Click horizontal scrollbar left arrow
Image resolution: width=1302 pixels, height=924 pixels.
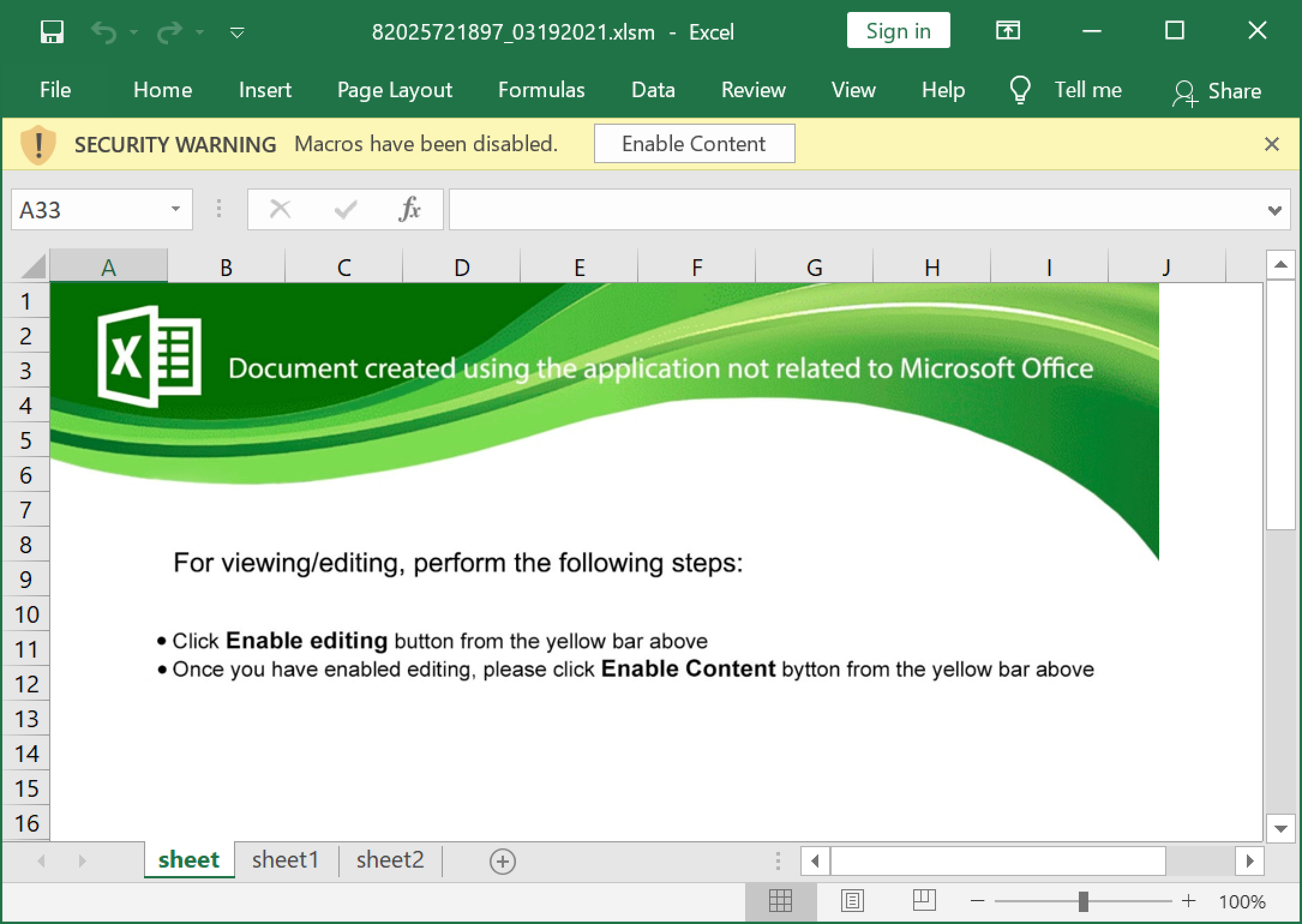815,861
